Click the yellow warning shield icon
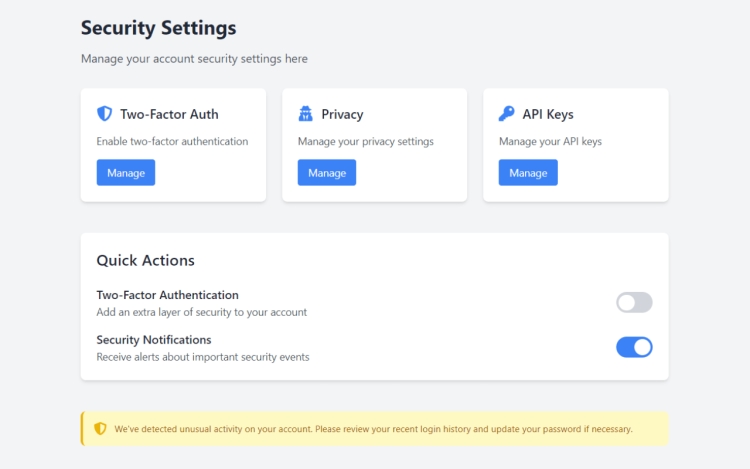The height and width of the screenshot is (469, 750). coord(100,428)
